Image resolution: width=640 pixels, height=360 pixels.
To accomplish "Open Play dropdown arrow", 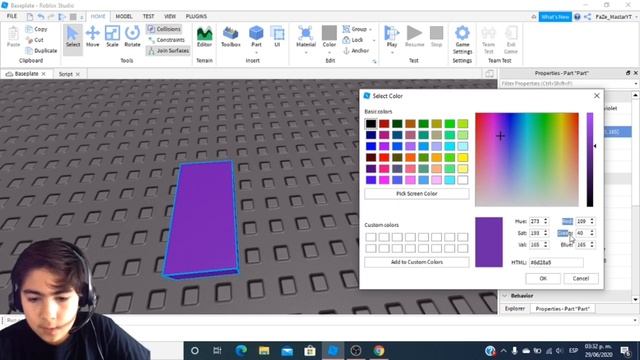I will 392,53.
